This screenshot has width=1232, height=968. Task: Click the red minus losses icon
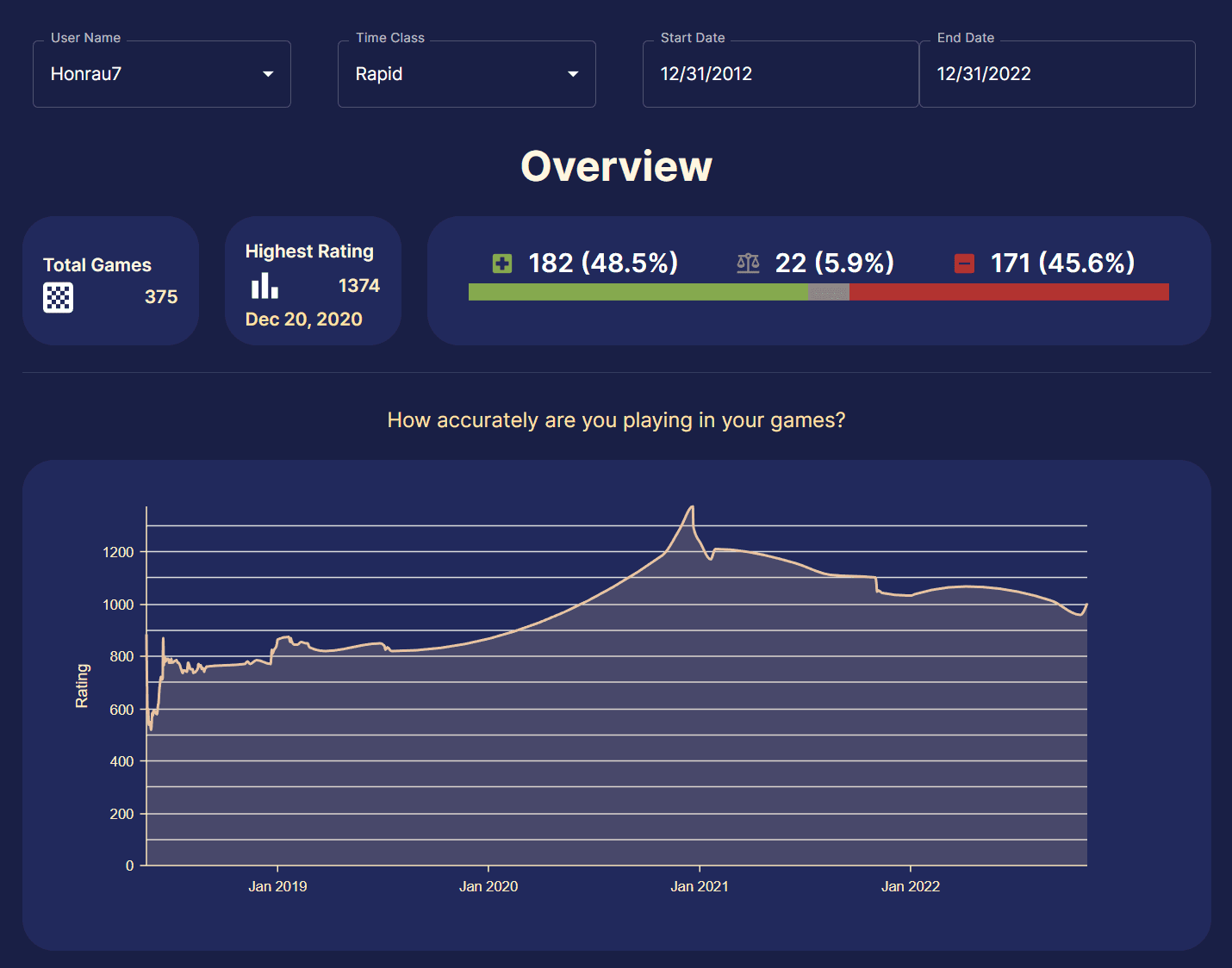(x=964, y=264)
